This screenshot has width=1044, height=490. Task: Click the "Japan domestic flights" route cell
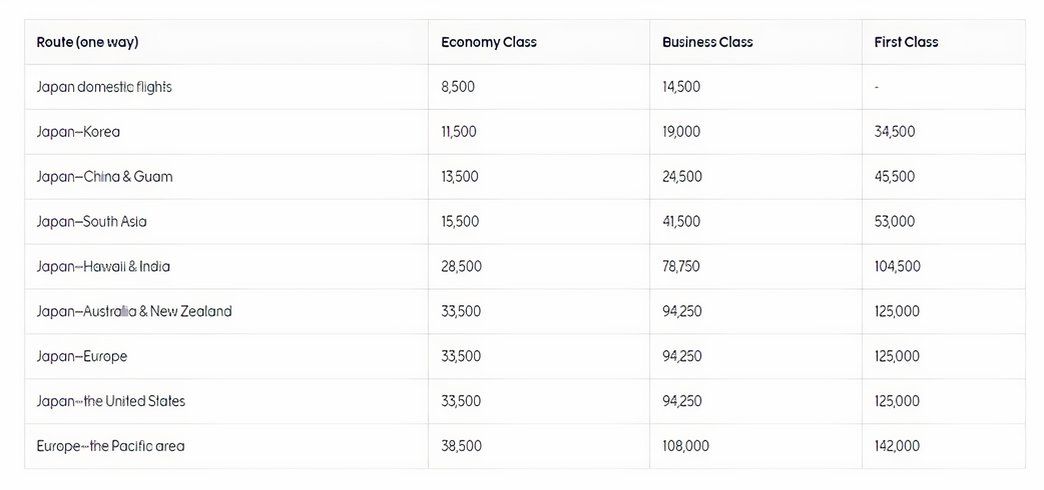click(104, 87)
